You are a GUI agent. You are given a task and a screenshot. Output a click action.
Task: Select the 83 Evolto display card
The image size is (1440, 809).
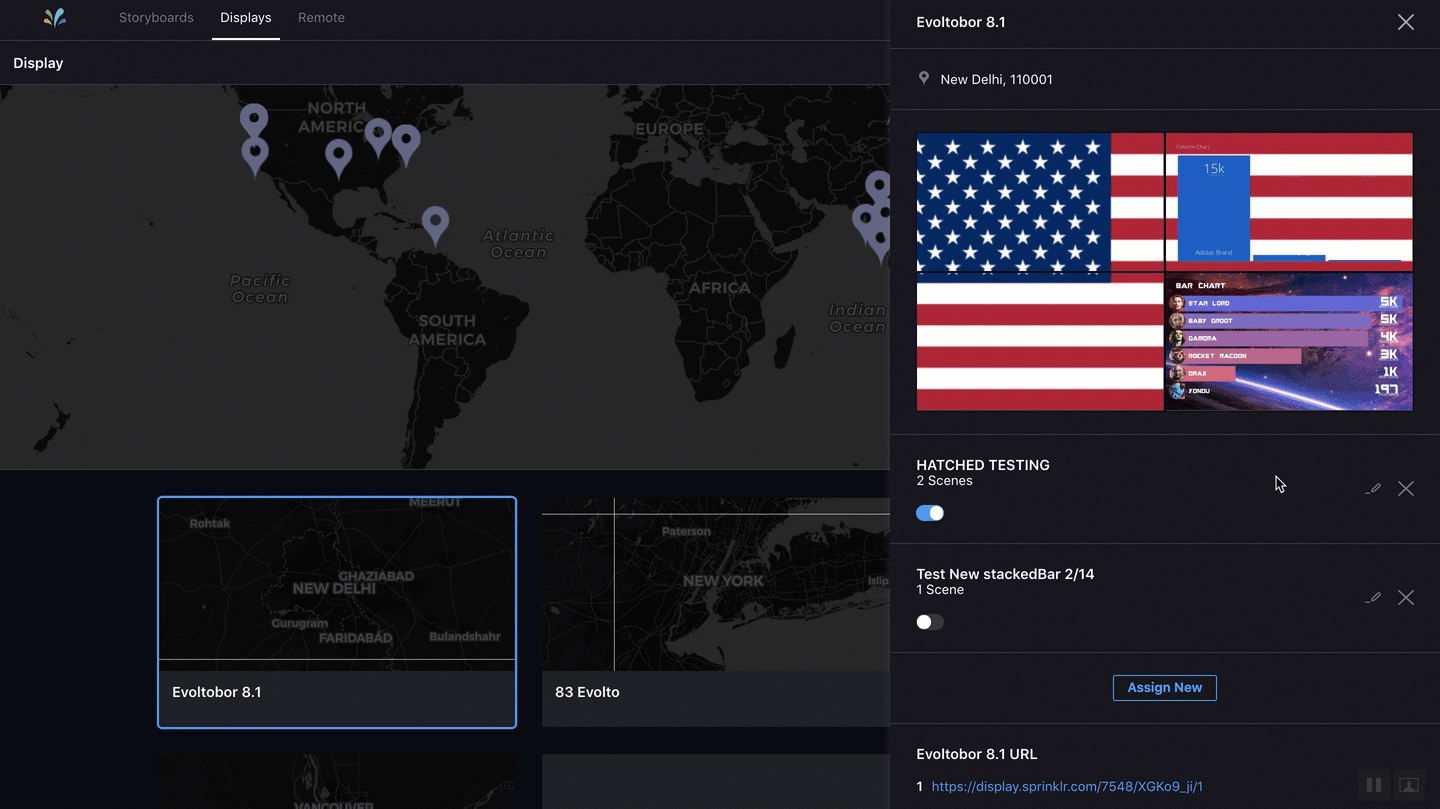click(x=715, y=612)
